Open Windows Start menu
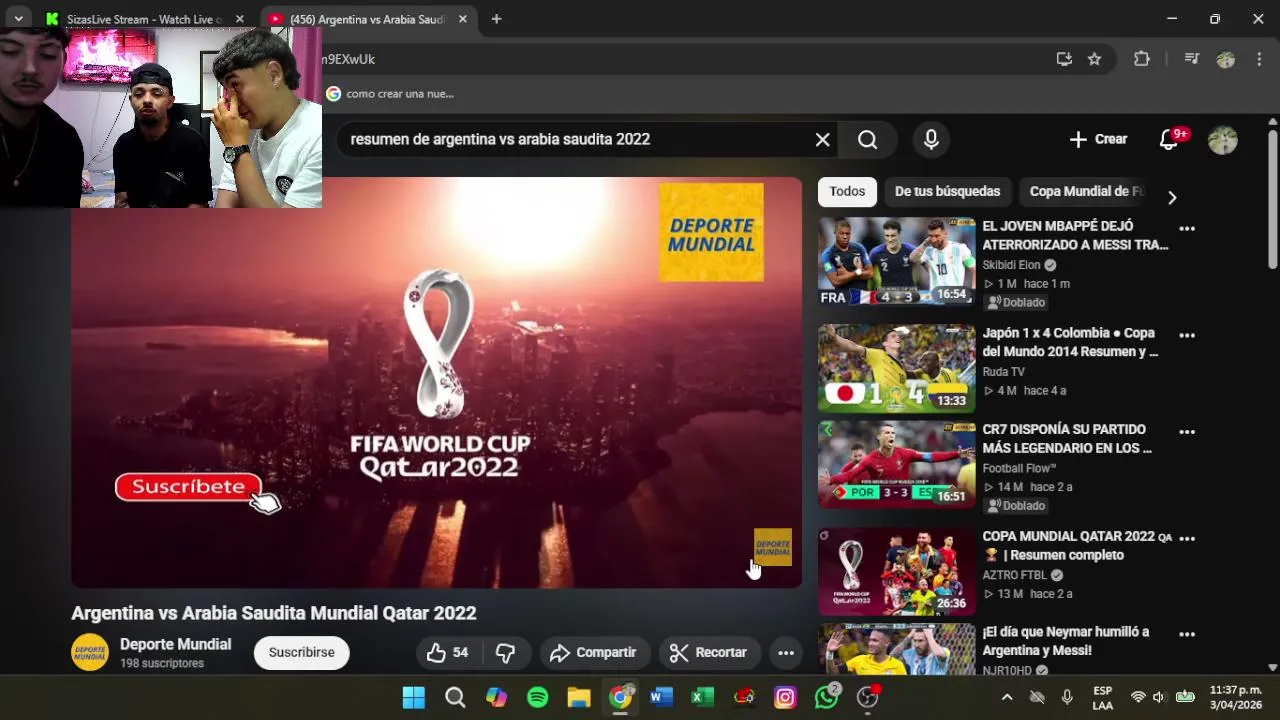 [414, 697]
